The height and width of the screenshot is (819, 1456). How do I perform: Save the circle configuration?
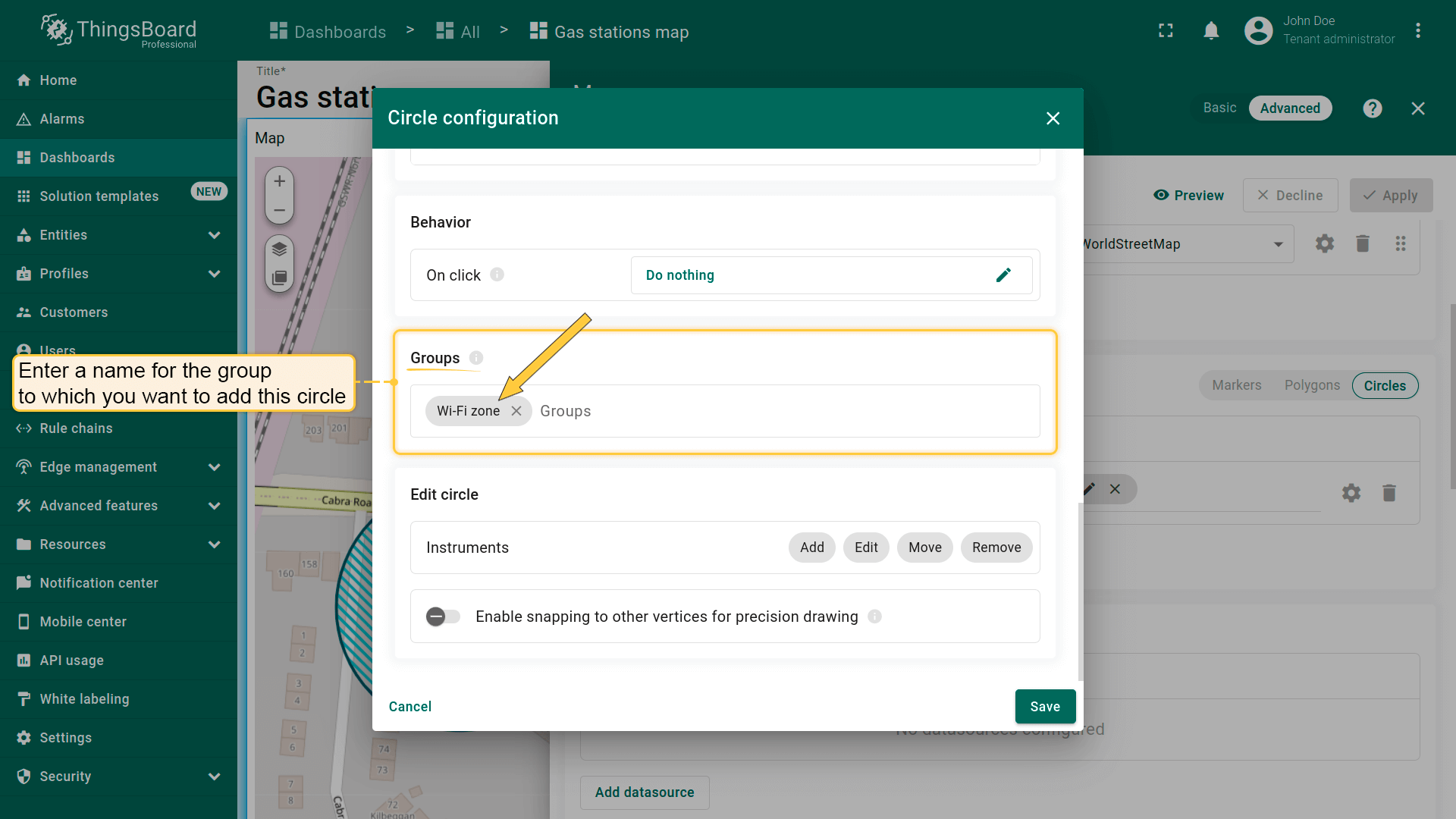1044,707
